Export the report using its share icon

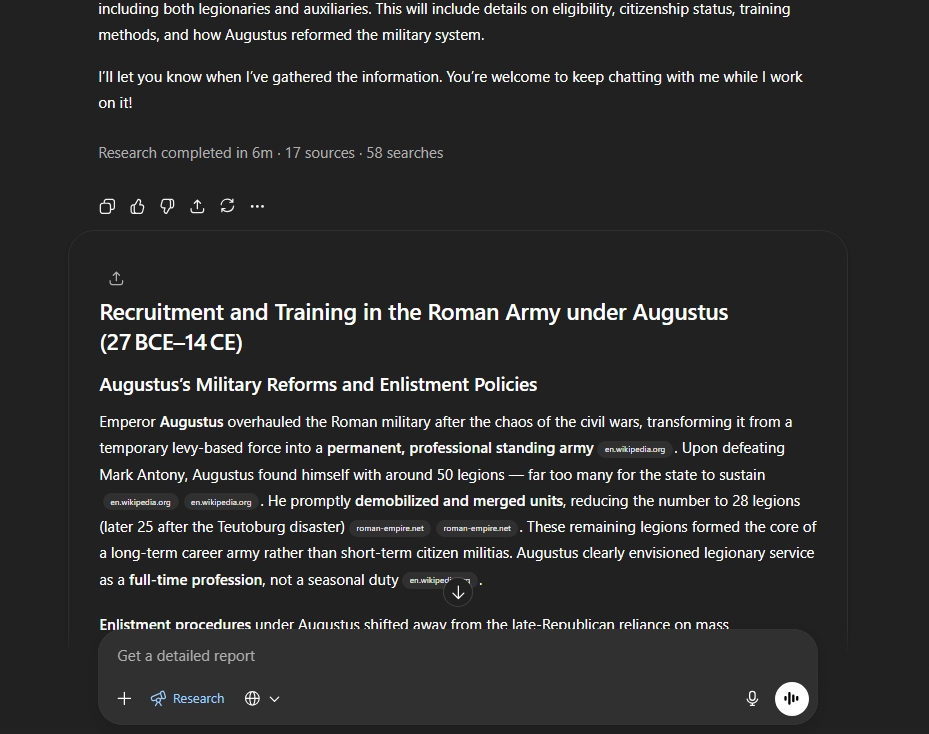pos(116,278)
